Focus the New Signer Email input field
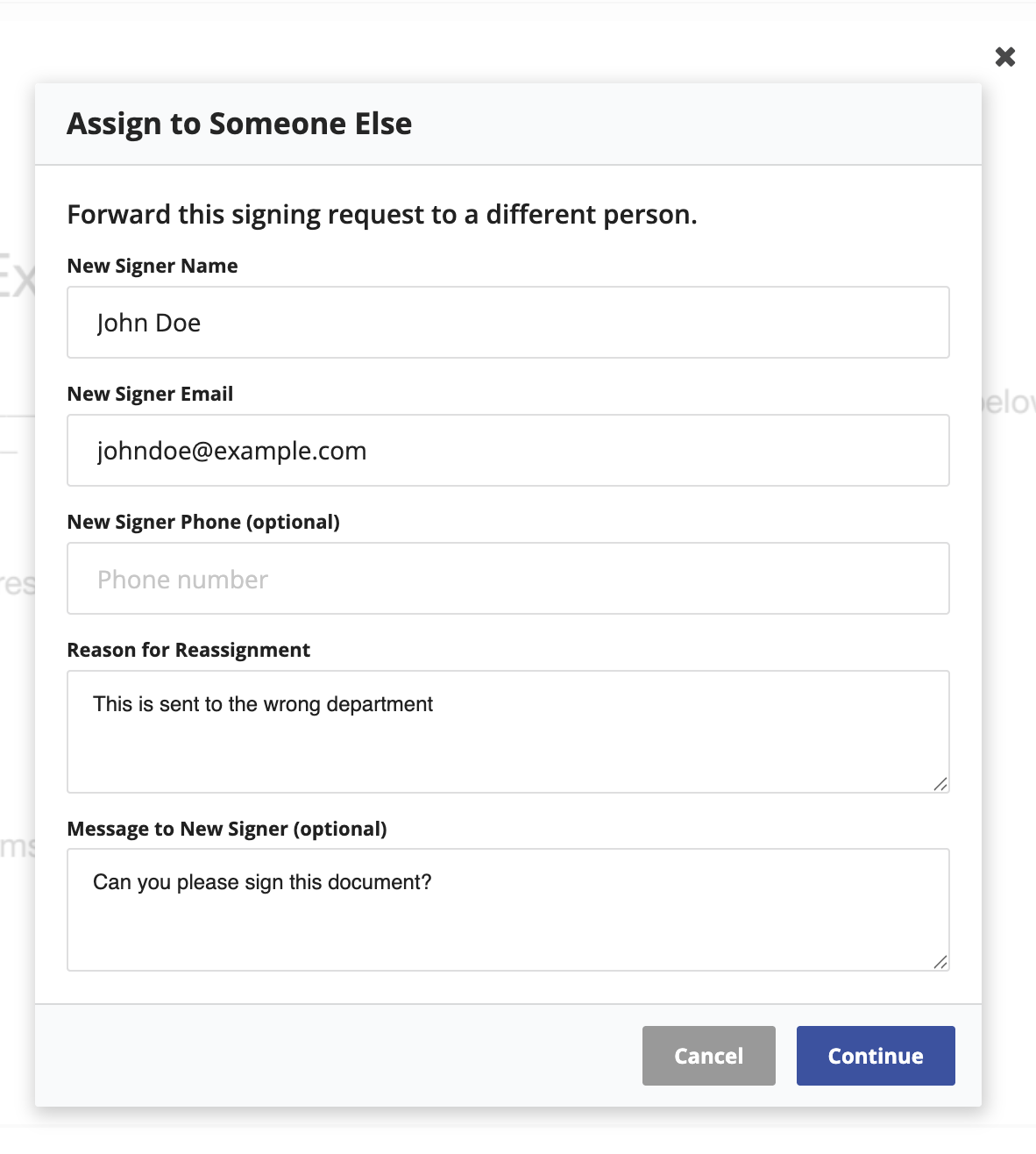 (508, 450)
